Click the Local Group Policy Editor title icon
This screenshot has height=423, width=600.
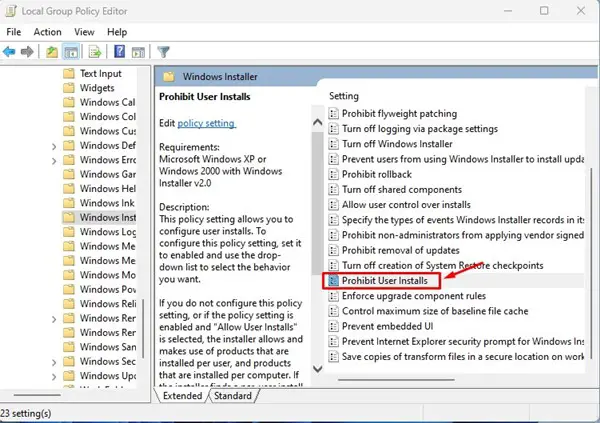pyautogui.click(x=10, y=11)
